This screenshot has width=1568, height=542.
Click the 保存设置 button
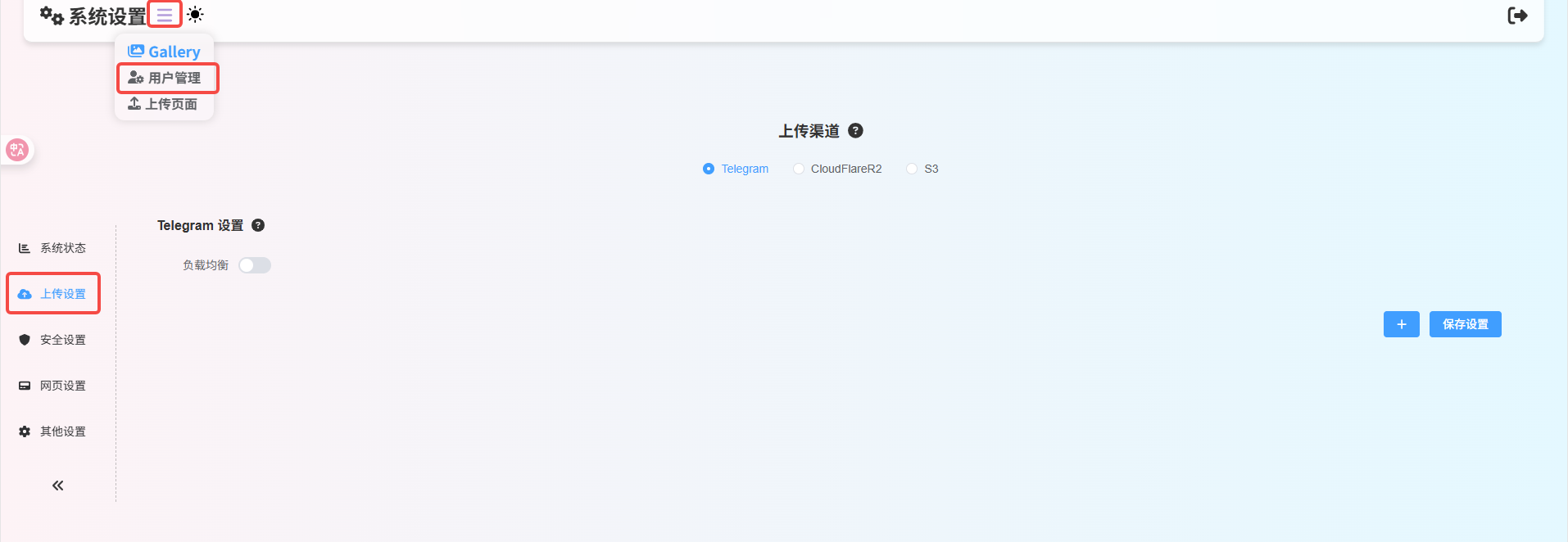tap(1465, 324)
